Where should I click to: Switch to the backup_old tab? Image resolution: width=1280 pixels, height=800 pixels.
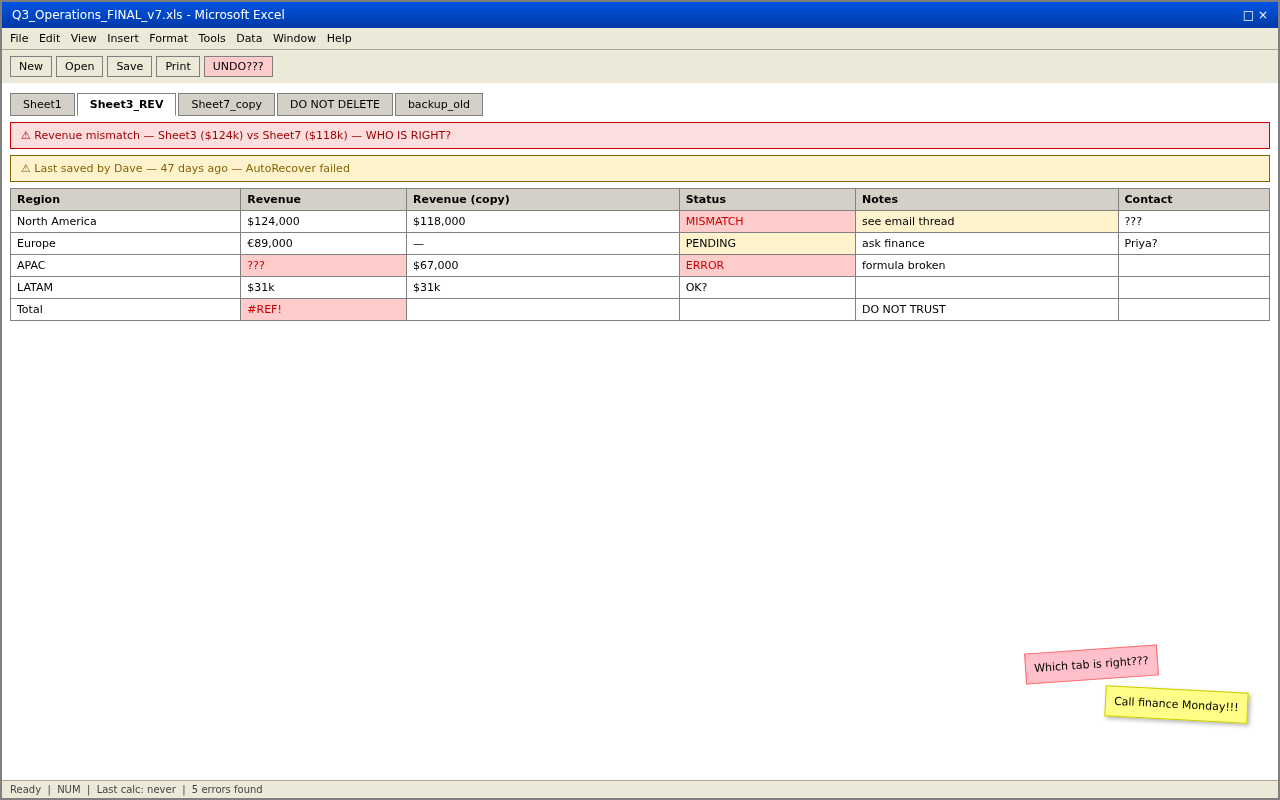tap(439, 105)
